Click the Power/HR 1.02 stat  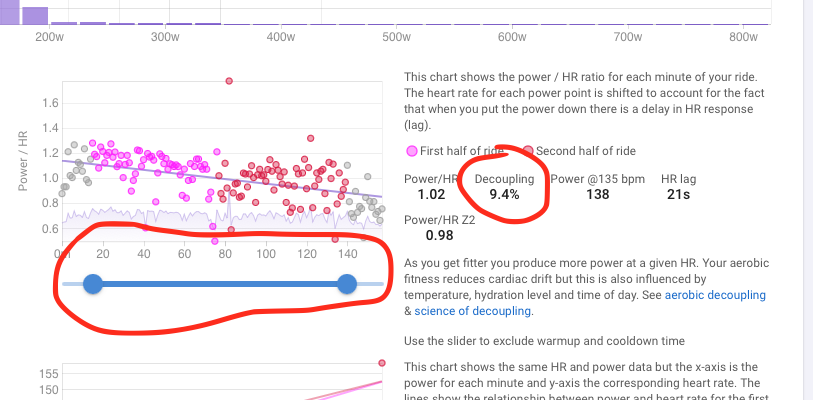[431, 187]
